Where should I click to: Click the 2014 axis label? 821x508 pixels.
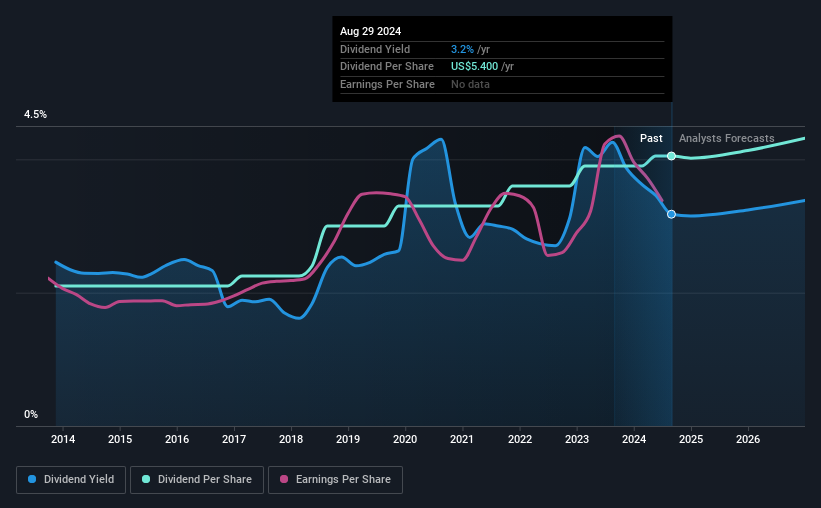(63, 439)
